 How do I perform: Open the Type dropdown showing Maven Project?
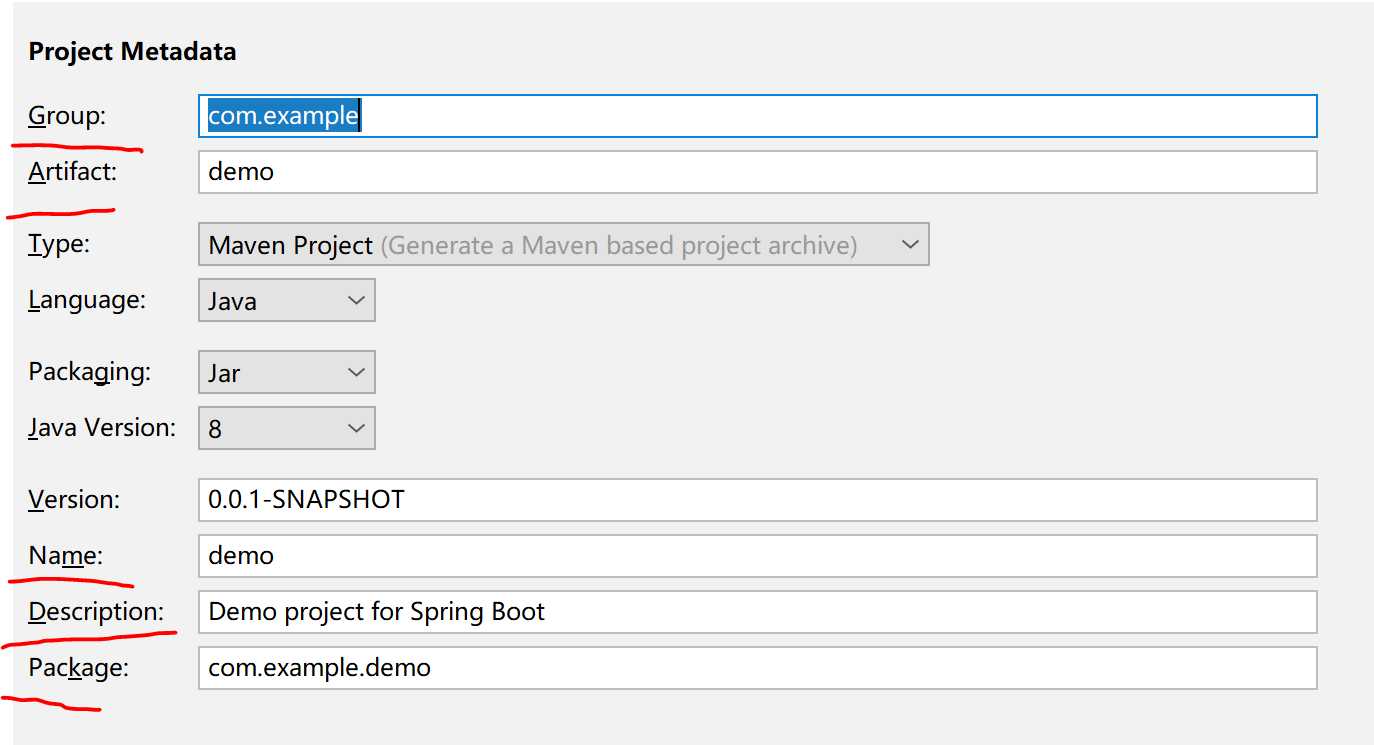pyautogui.click(x=564, y=245)
